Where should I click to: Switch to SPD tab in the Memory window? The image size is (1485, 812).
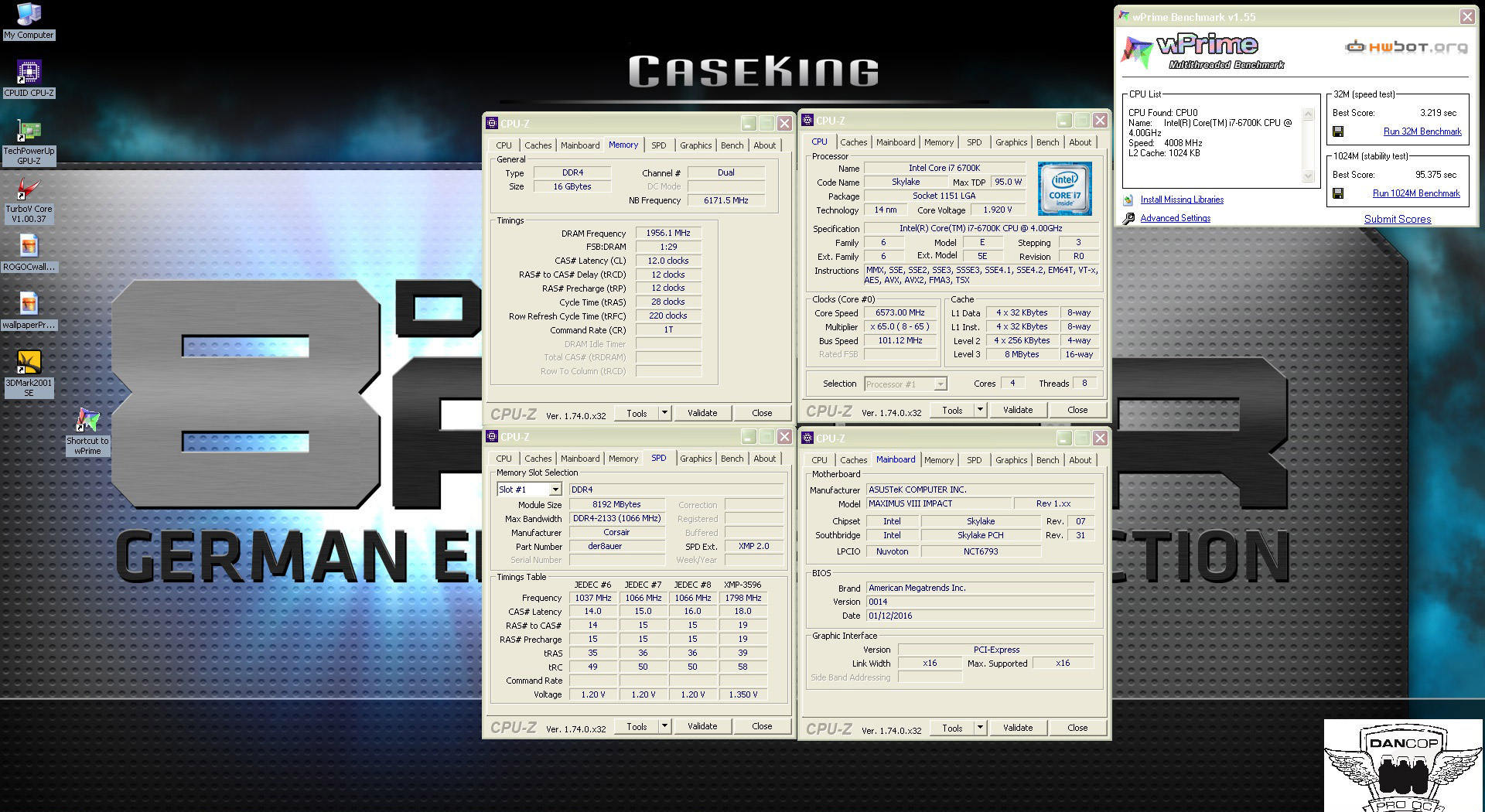(658, 145)
